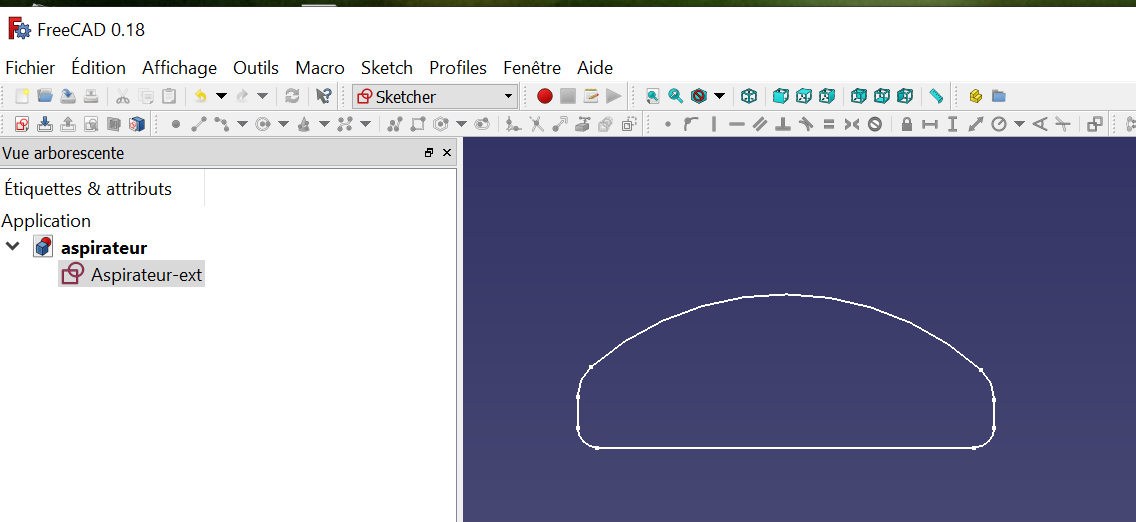
Task: Apply the Vertical constraint
Action: tap(714, 125)
